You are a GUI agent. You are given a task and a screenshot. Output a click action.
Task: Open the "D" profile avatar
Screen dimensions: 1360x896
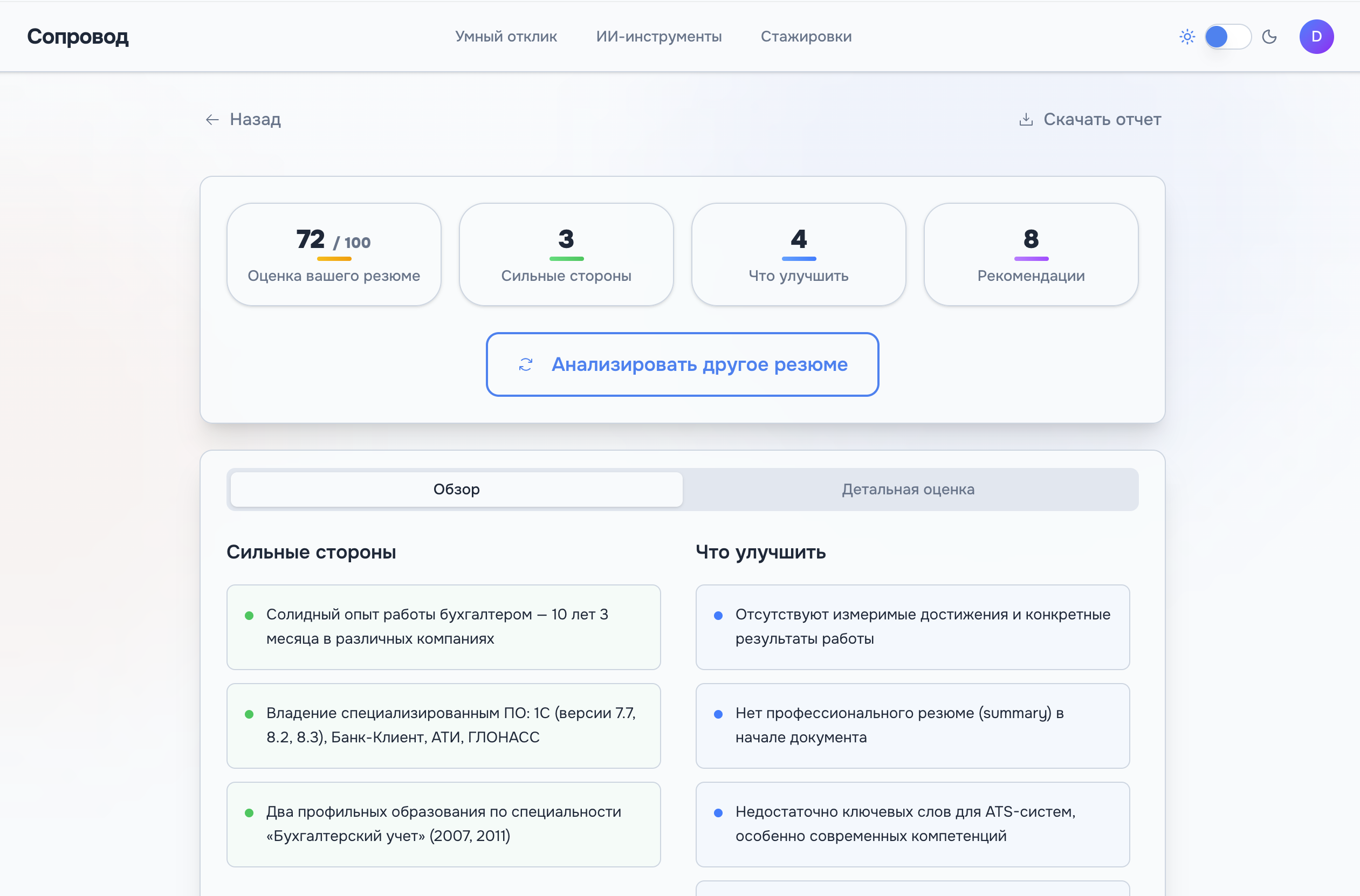(1316, 36)
